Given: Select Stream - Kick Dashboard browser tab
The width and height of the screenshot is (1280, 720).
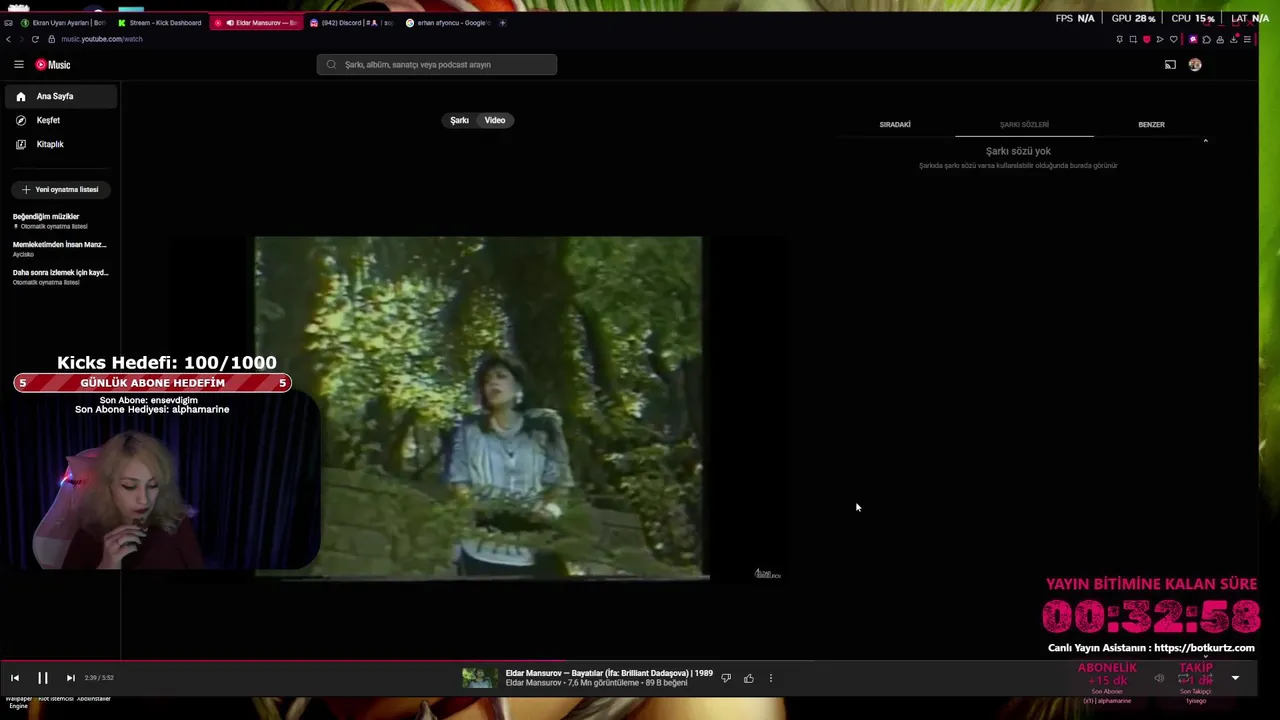Looking at the screenshot, I should click(160, 23).
